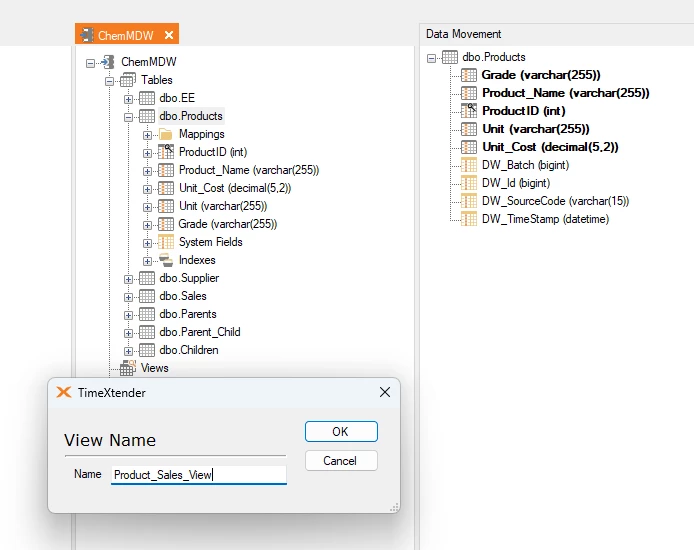Click the dbo.Parent_Child table icon
This screenshot has height=550, width=694.
click(x=147, y=332)
